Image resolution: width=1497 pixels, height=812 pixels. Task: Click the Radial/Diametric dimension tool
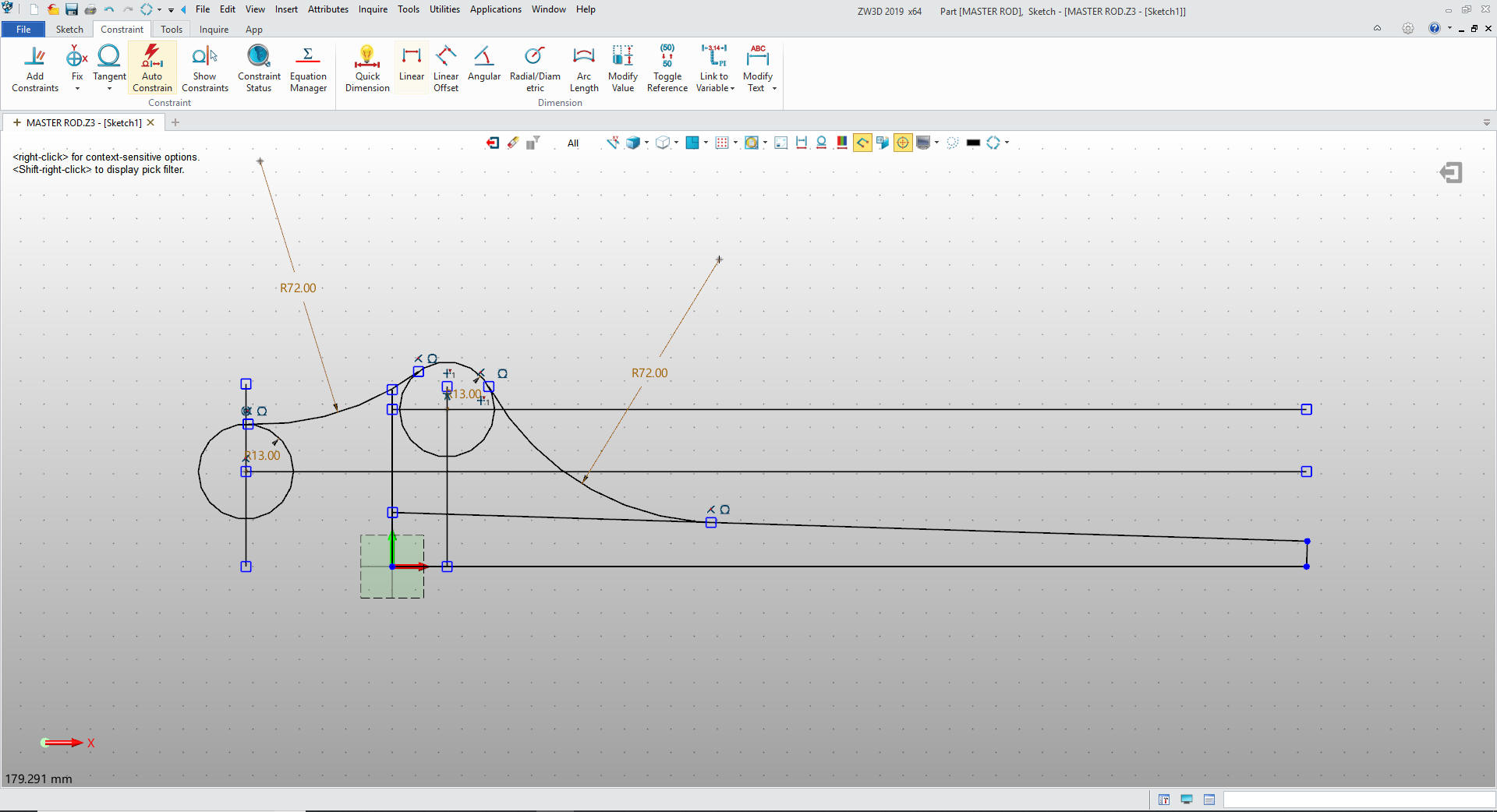click(x=535, y=69)
